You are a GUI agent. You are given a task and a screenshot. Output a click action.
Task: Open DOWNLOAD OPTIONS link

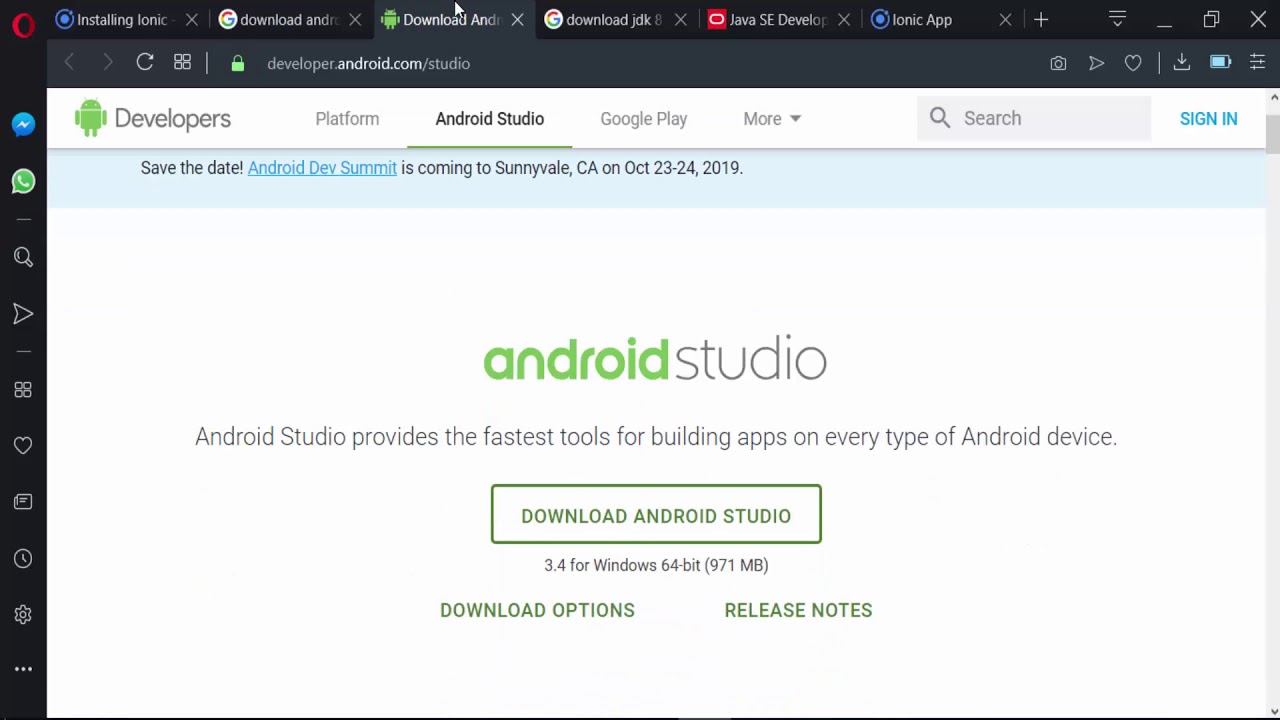pyautogui.click(x=537, y=610)
